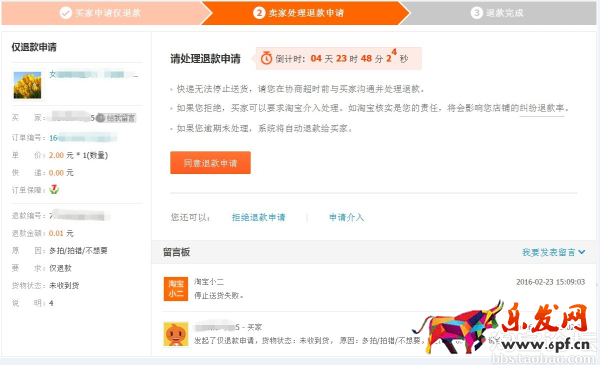Viewport: 600px width, 365px height.
Task: Select the 退款完成 step tab
Action: (x=497, y=13)
